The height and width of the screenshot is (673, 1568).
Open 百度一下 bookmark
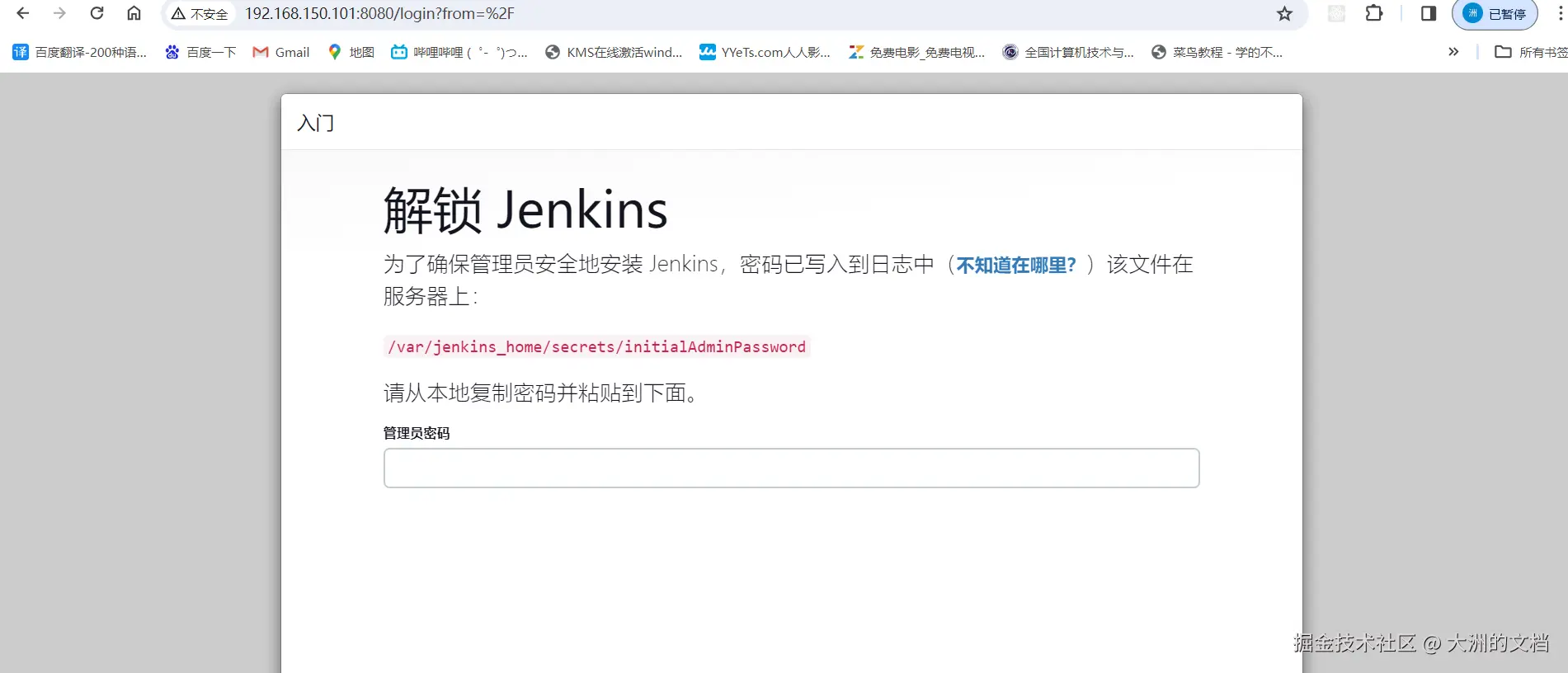[200, 52]
